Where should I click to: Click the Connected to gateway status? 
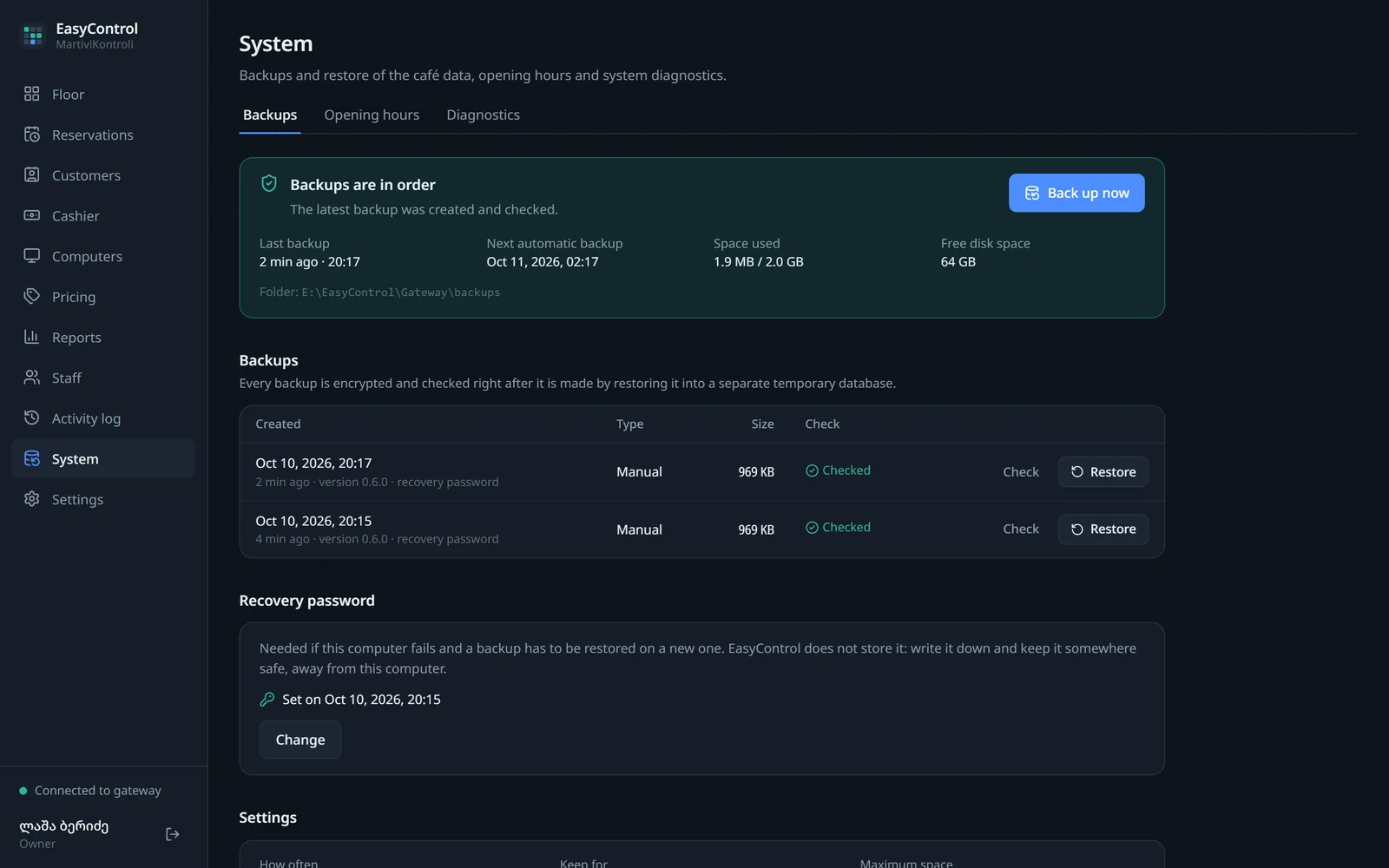click(x=90, y=791)
